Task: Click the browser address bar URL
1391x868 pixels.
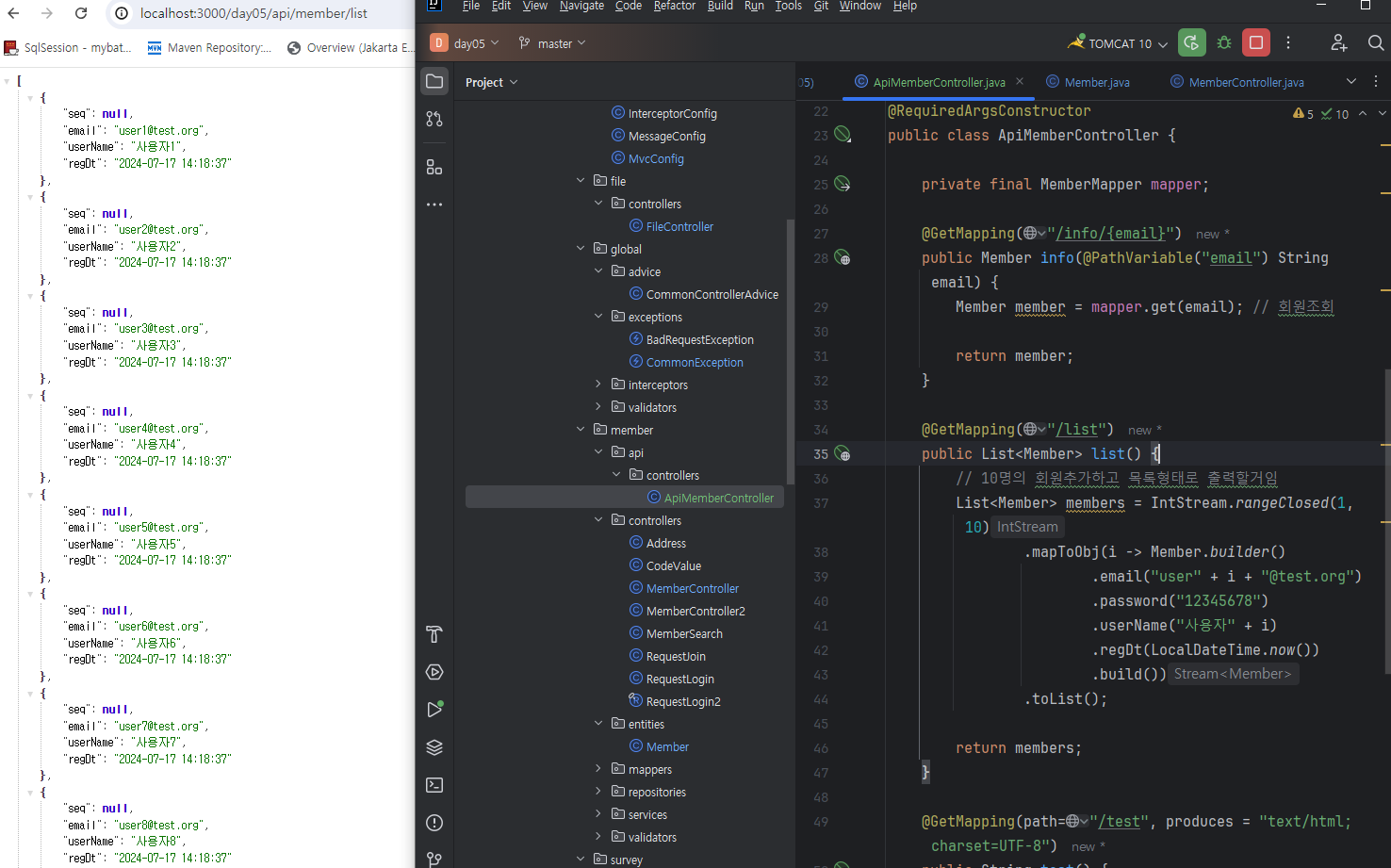Action: pos(254,13)
